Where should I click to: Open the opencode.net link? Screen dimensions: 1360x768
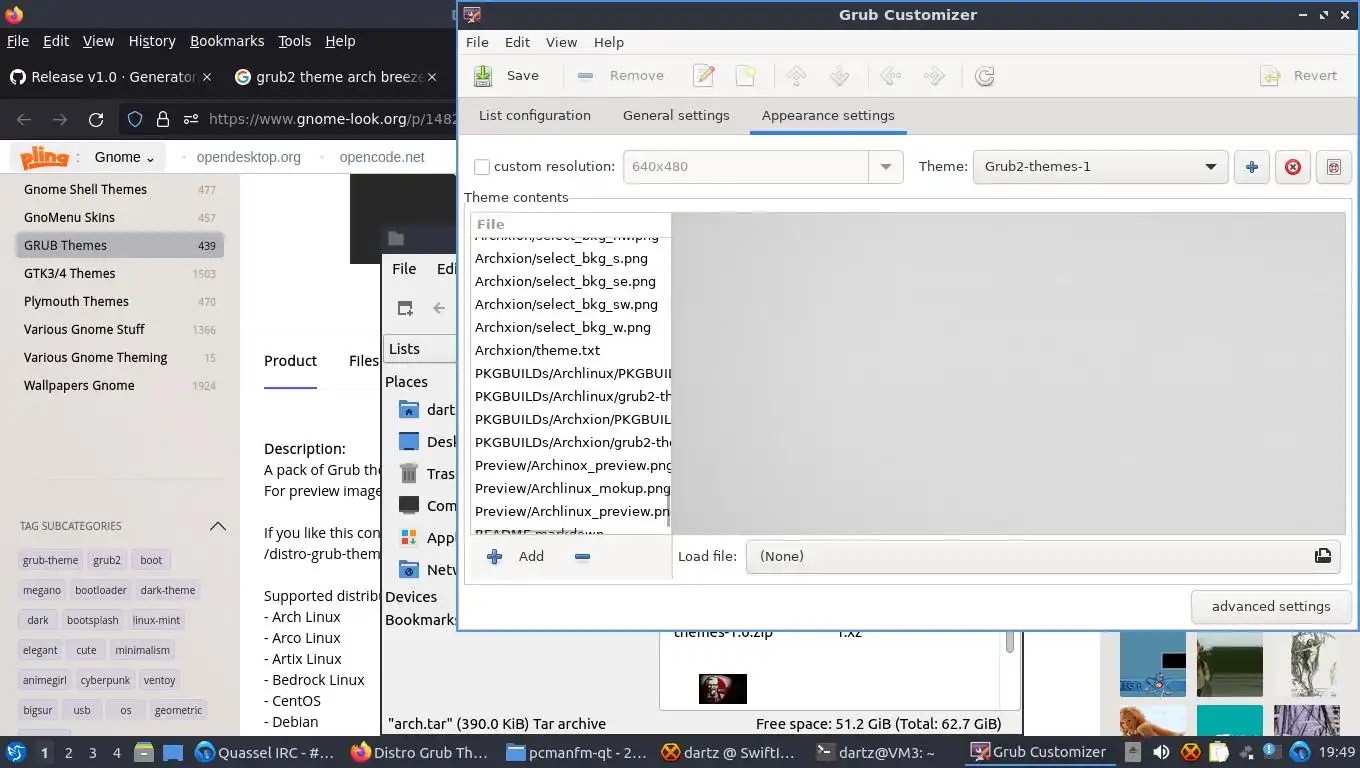pos(382,157)
